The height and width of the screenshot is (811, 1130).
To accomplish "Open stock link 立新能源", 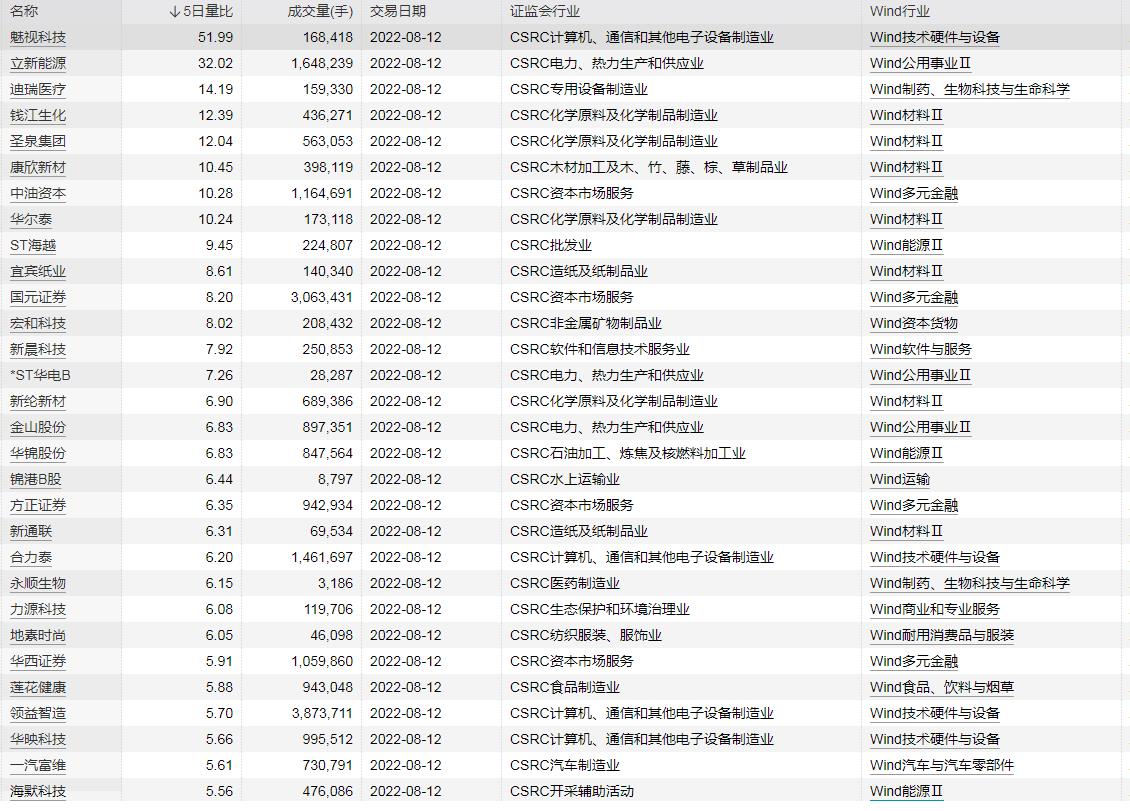I will (x=38, y=63).
